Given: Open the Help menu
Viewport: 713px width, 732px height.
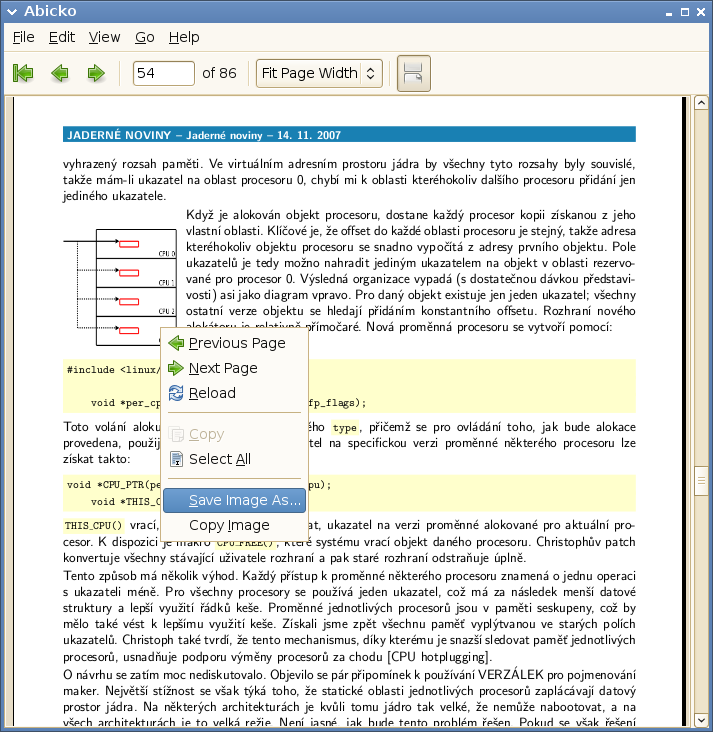Looking at the screenshot, I should click(x=184, y=37).
